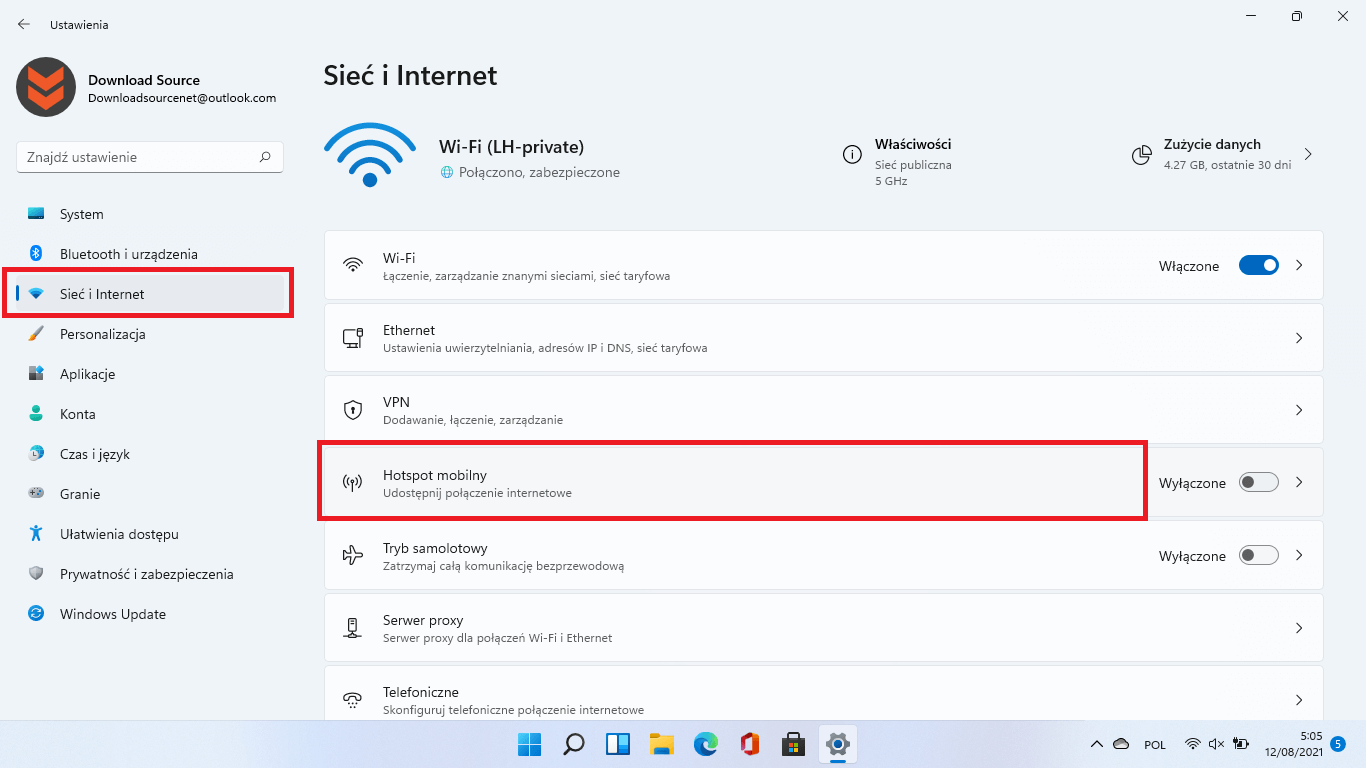
Task: Open the VPN settings row
Action: tap(824, 410)
